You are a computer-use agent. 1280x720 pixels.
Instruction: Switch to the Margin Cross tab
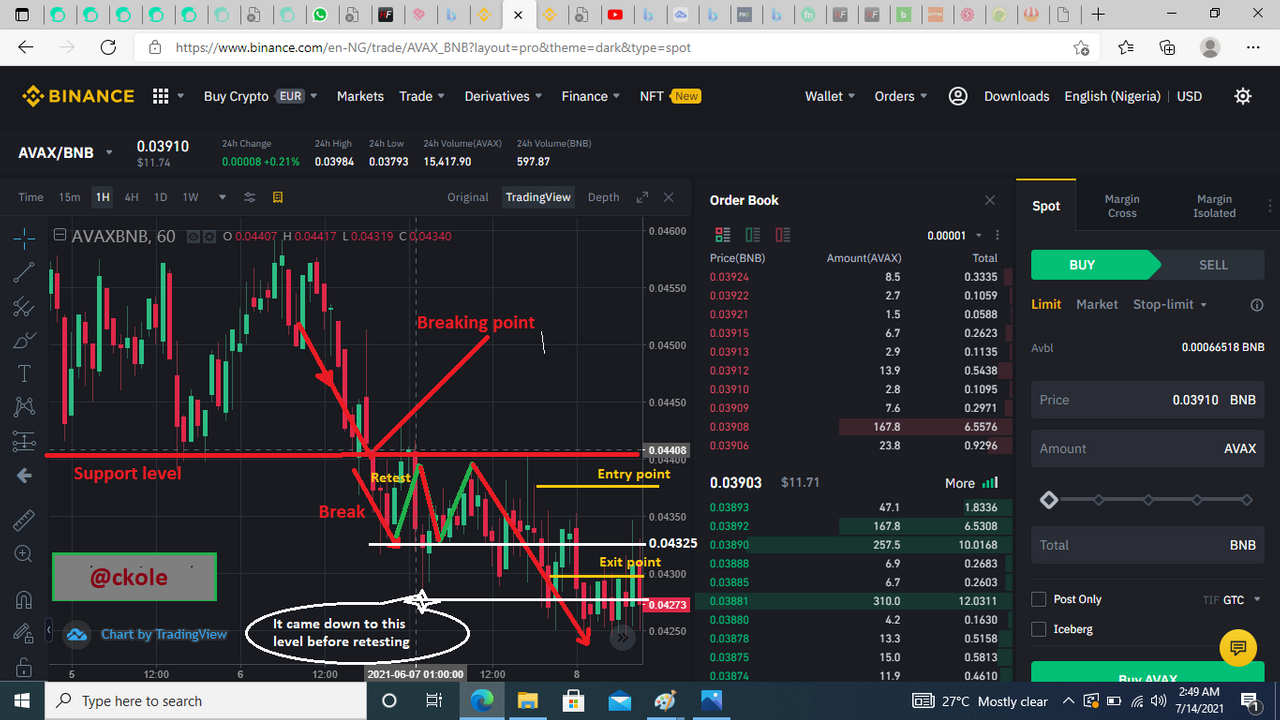click(x=1122, y=206)
